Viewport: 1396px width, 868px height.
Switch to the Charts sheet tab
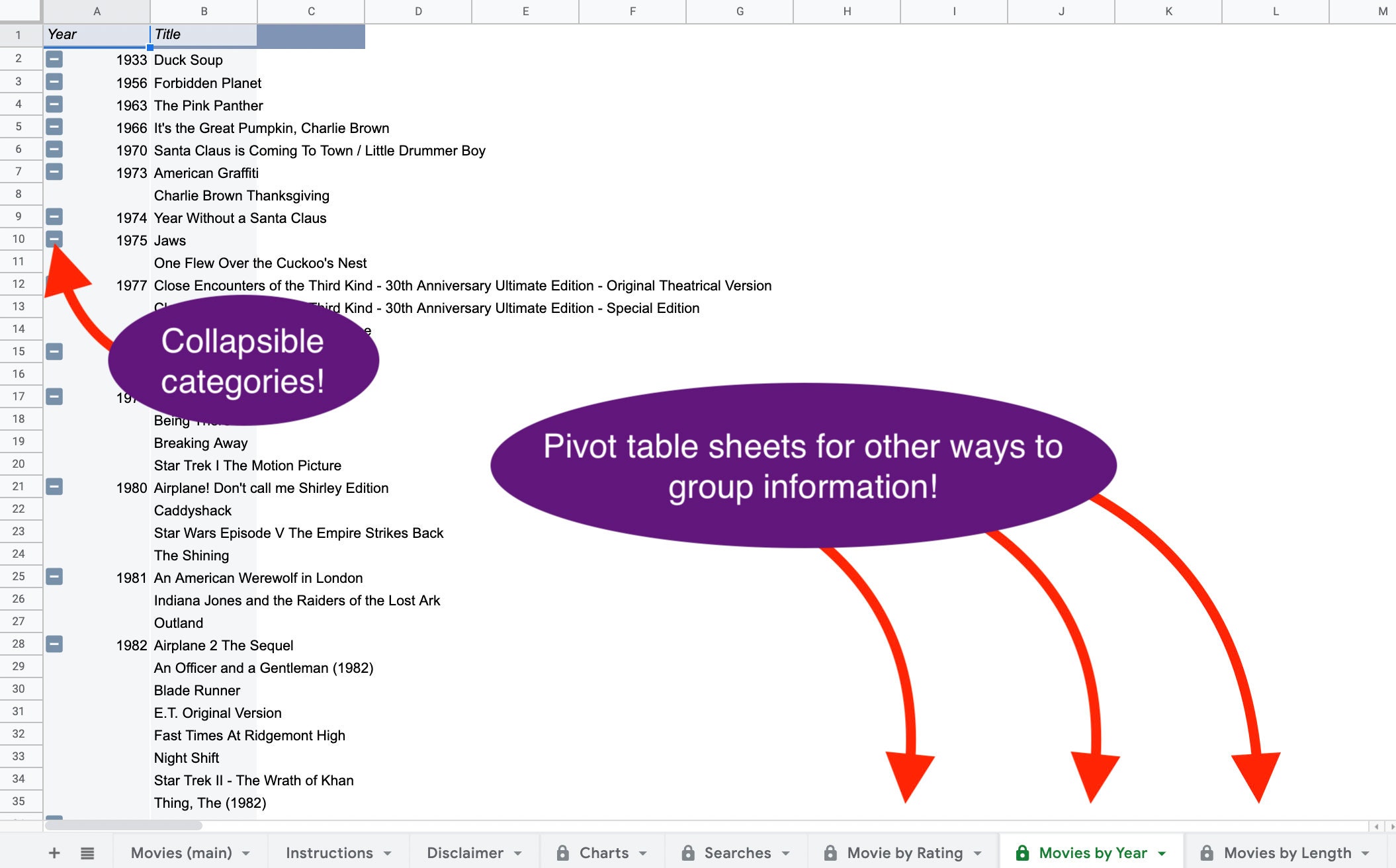603,853
